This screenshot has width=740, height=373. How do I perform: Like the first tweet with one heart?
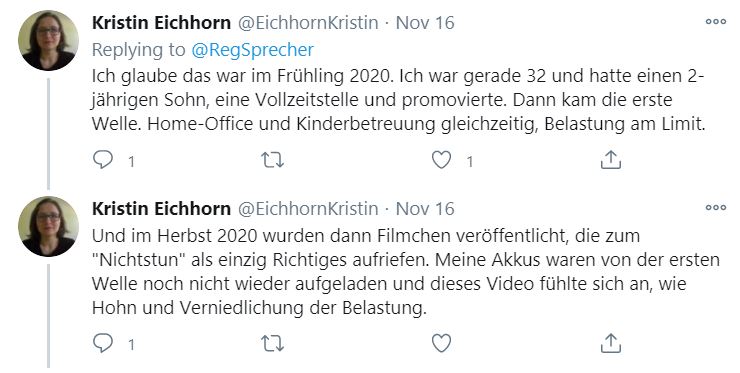tap(441, 161)
